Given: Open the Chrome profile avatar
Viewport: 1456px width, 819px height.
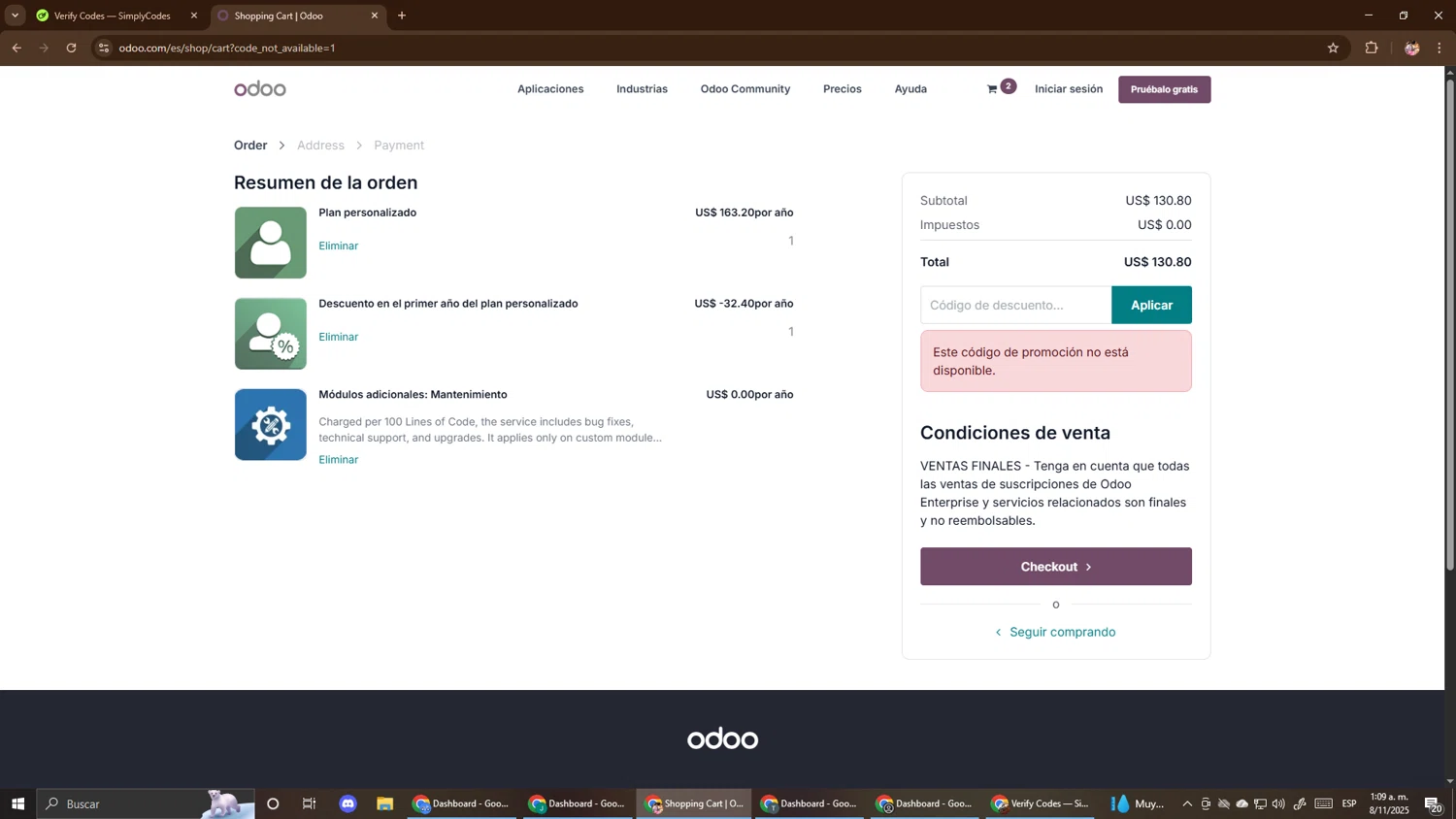Looking at the screenshot, I should [x=1411, y=48].
